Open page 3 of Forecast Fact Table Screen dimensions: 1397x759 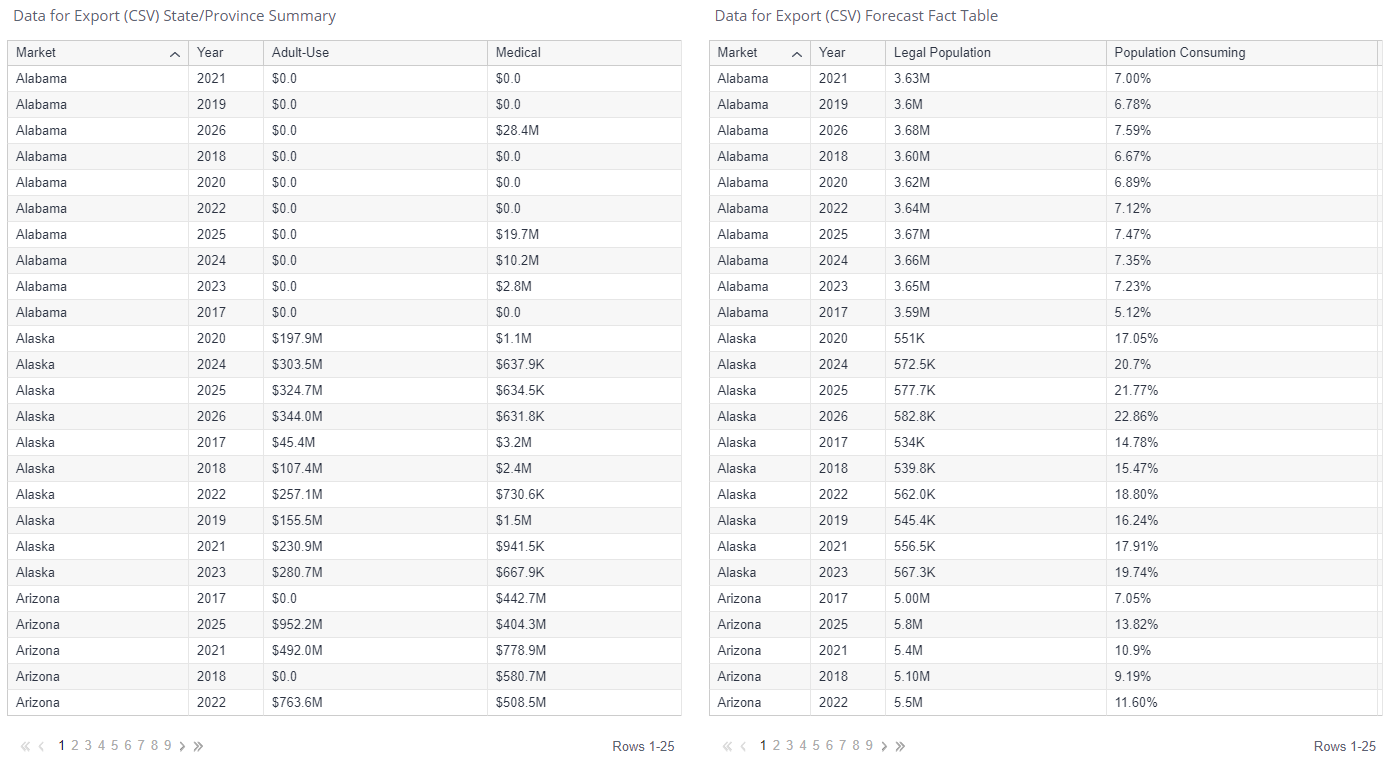click(790, 746)
